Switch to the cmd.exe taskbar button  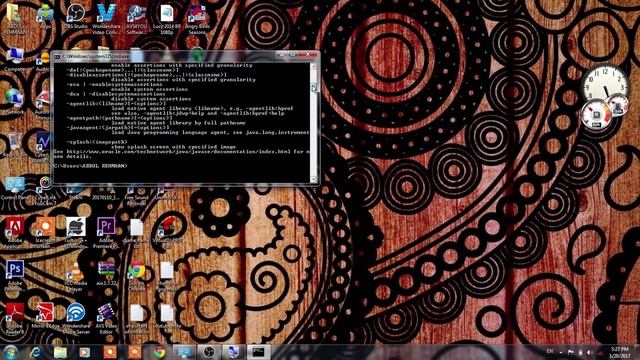tap(258, 352)
